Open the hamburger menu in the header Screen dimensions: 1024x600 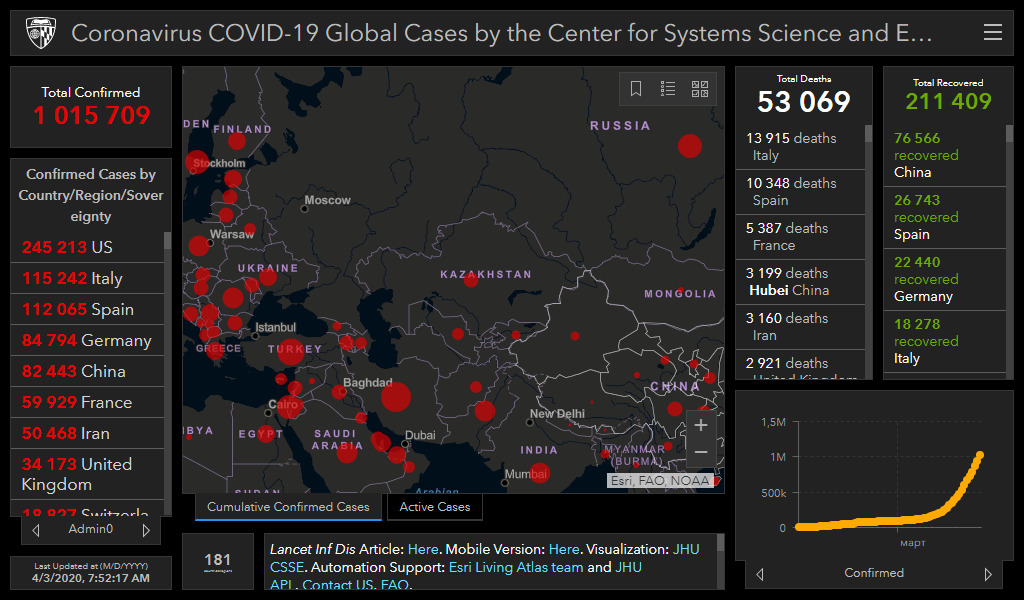tap(992, 33)
